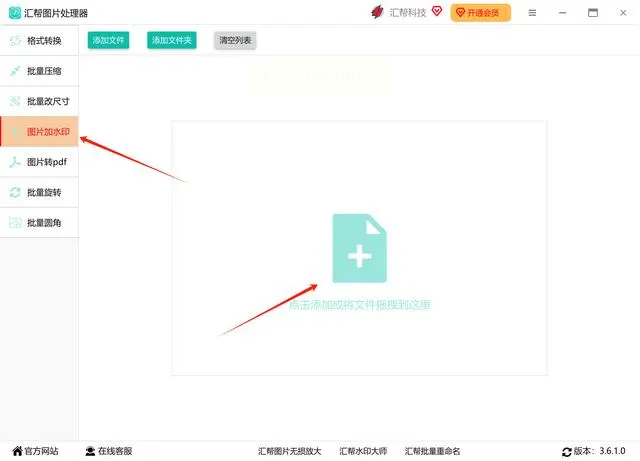Image resolution: width=640 pixels, height=461 pixels.
Task: Click the 批量旋转 rotate icon
Action: coord(15,192)
